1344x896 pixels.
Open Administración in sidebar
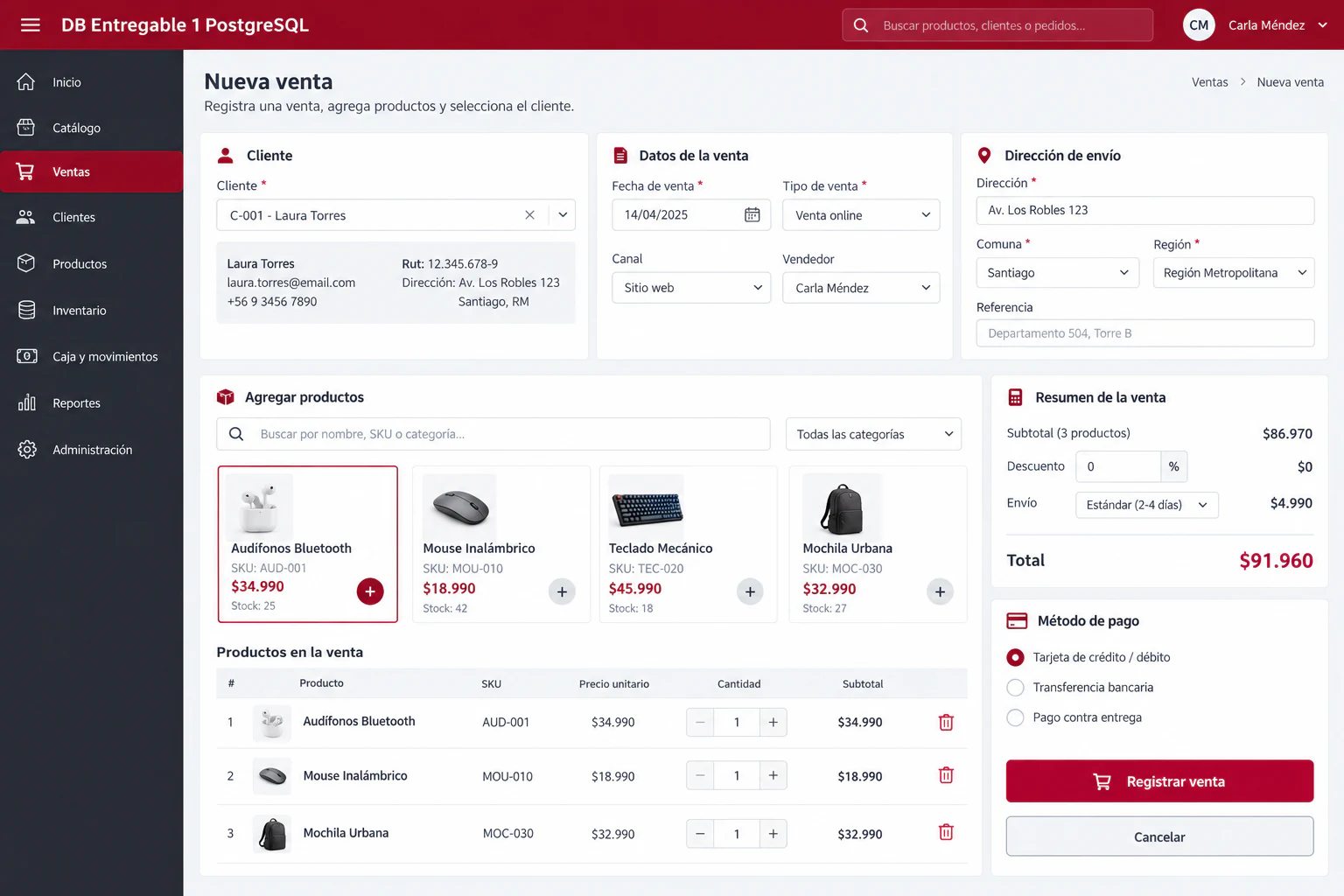pos(91,450)
